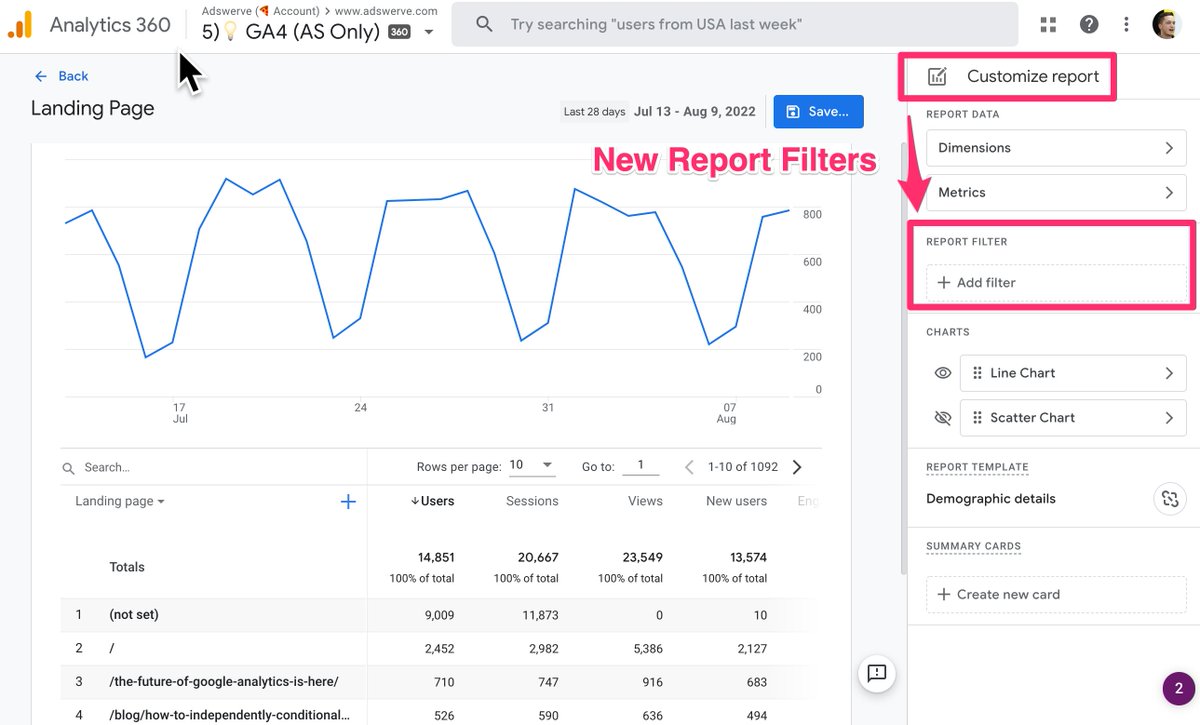Expand the Metrics section

[1056, 192]
